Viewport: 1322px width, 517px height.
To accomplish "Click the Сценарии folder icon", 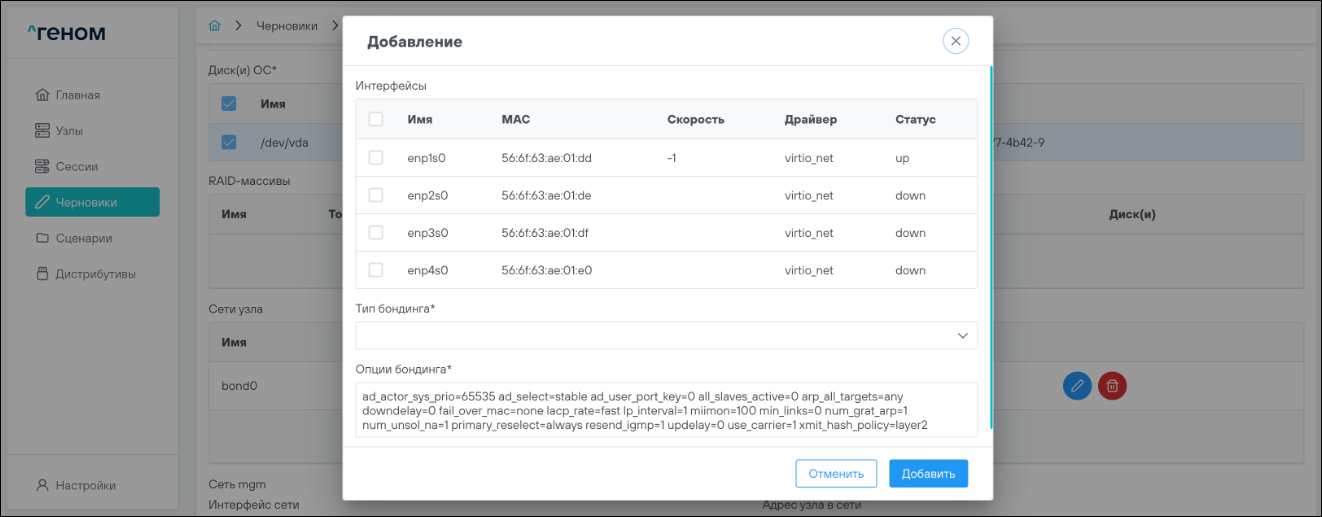I will [x=42, y=238].
